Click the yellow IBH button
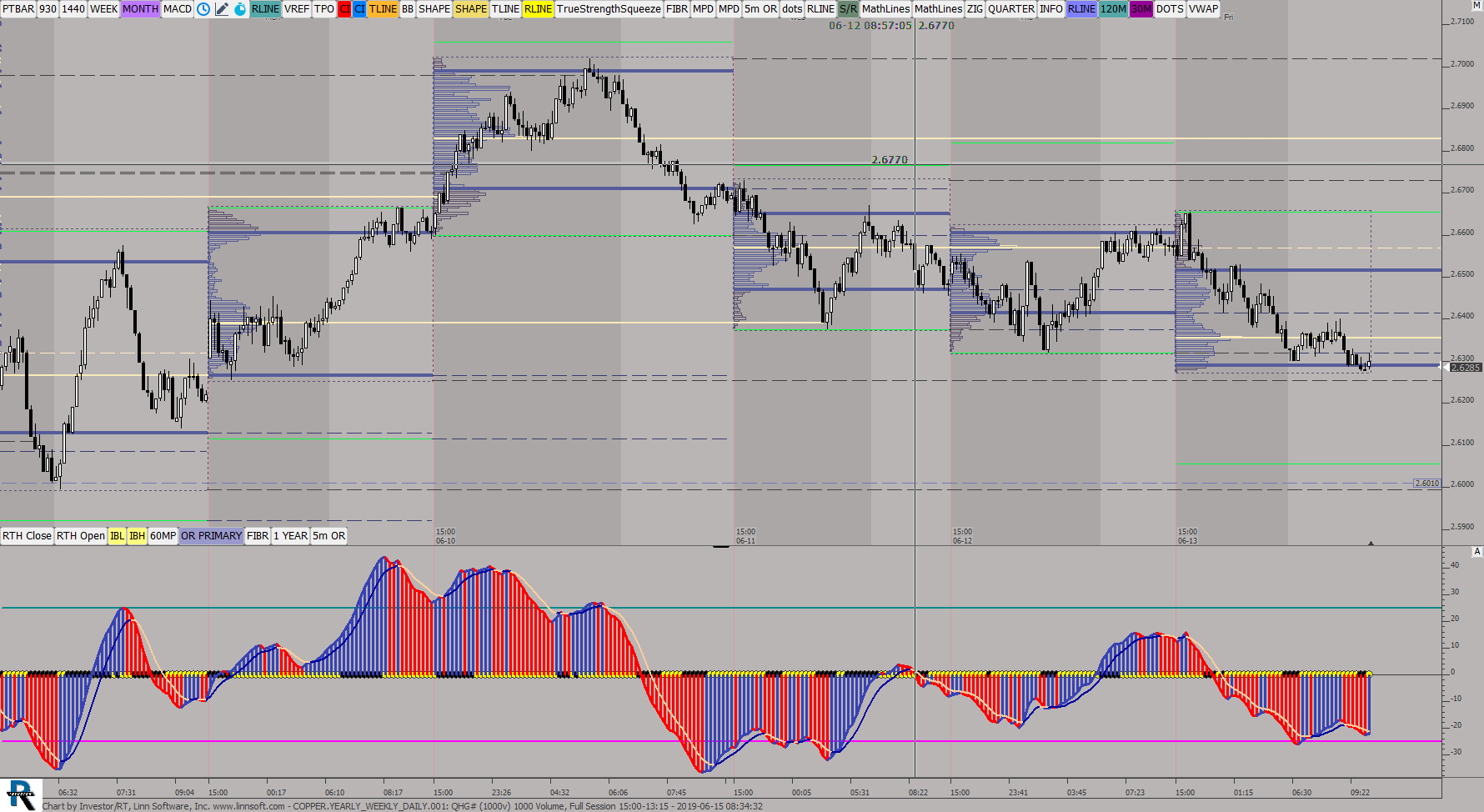Viewport: 1484px width, 812px height. 137,536
